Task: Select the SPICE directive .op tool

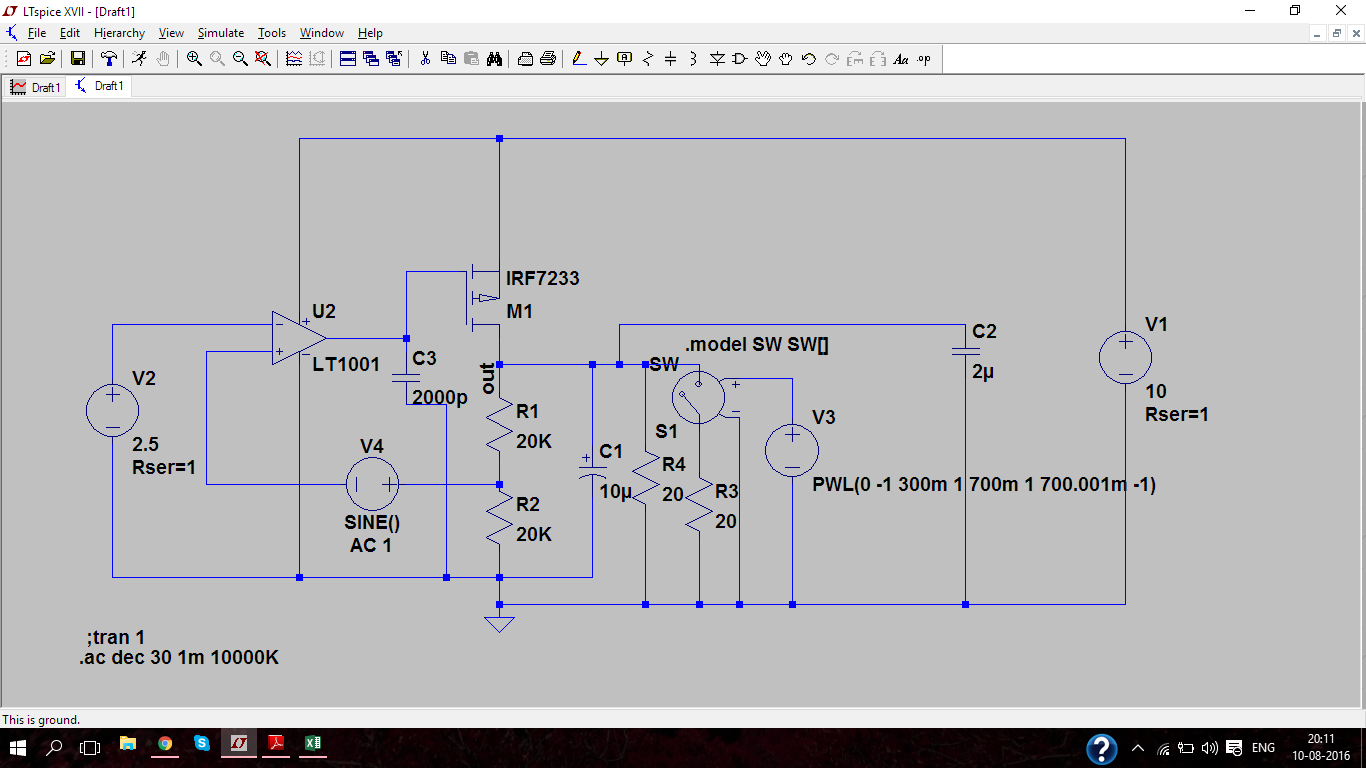Action: click(x=924, y=59)
